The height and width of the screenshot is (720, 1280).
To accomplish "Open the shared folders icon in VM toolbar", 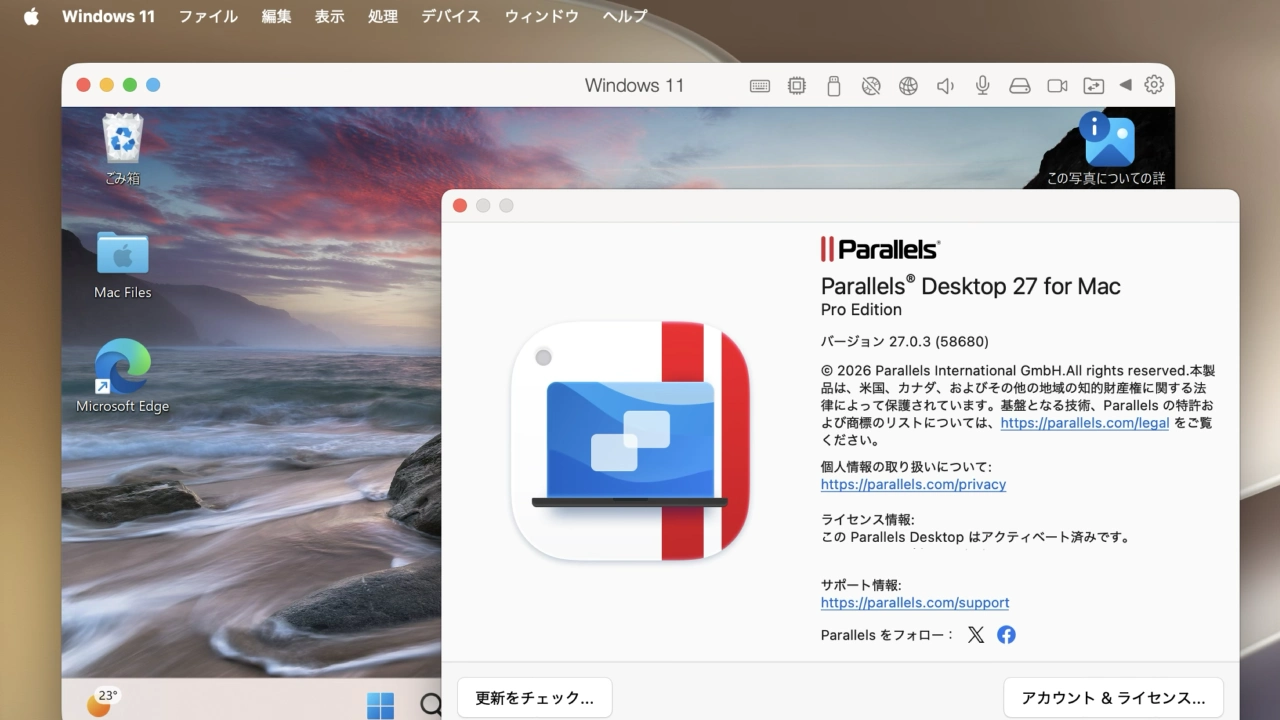I will coord(1094,86).
